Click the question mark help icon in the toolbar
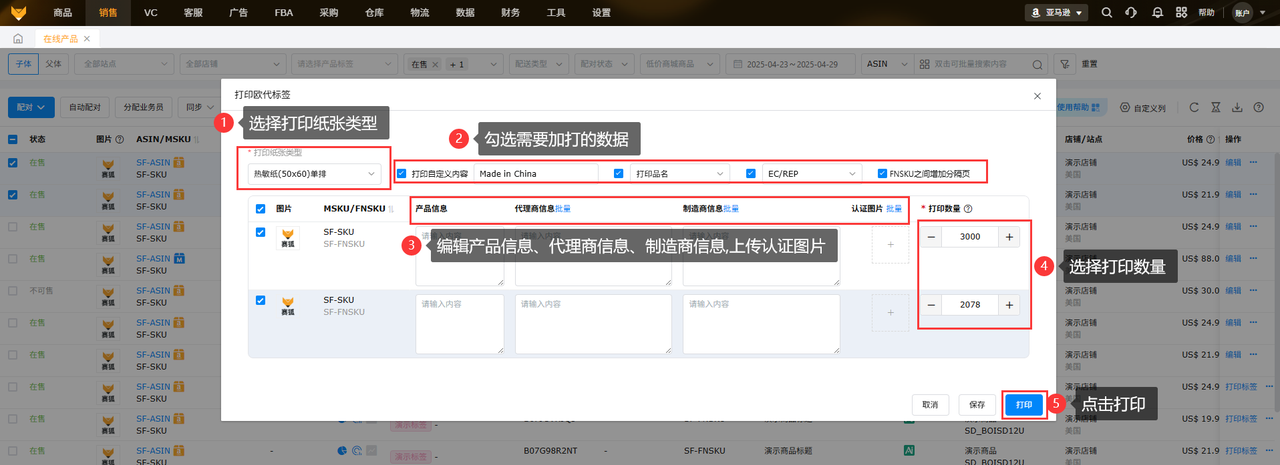 tap(1258, 107)
